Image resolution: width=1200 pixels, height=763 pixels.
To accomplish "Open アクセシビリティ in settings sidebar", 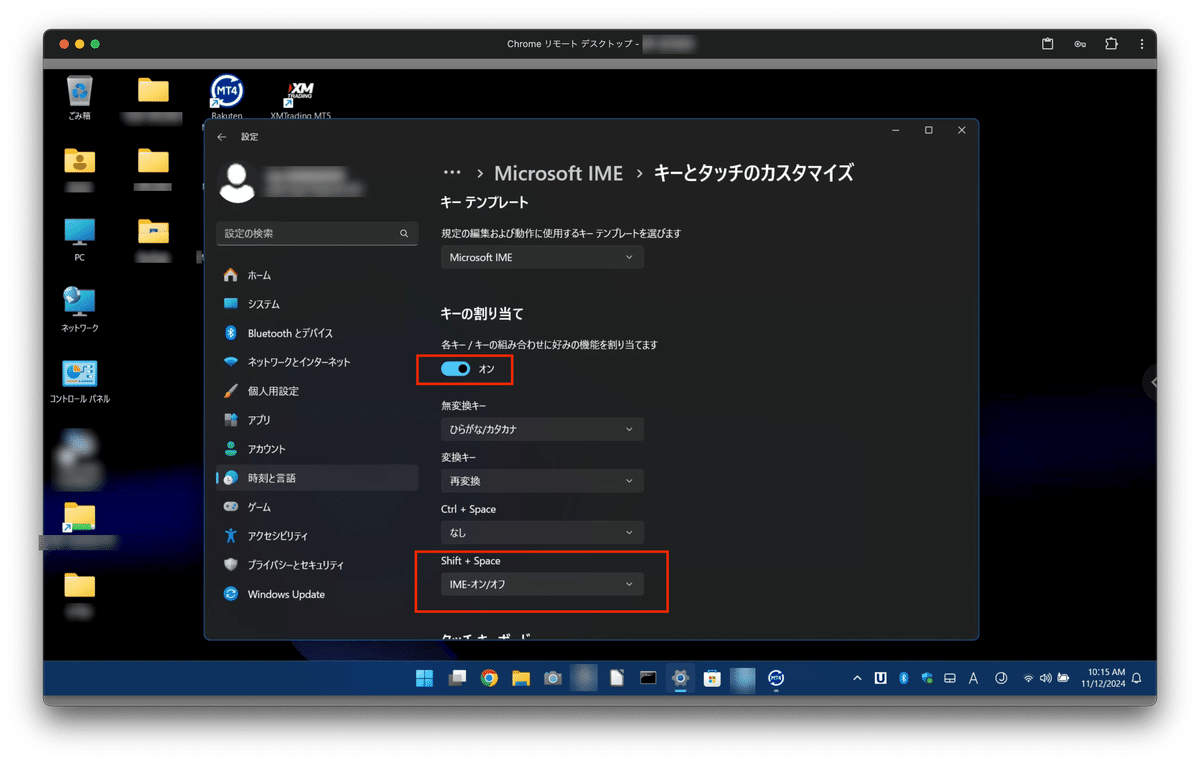I will click(x=317, y=536).
